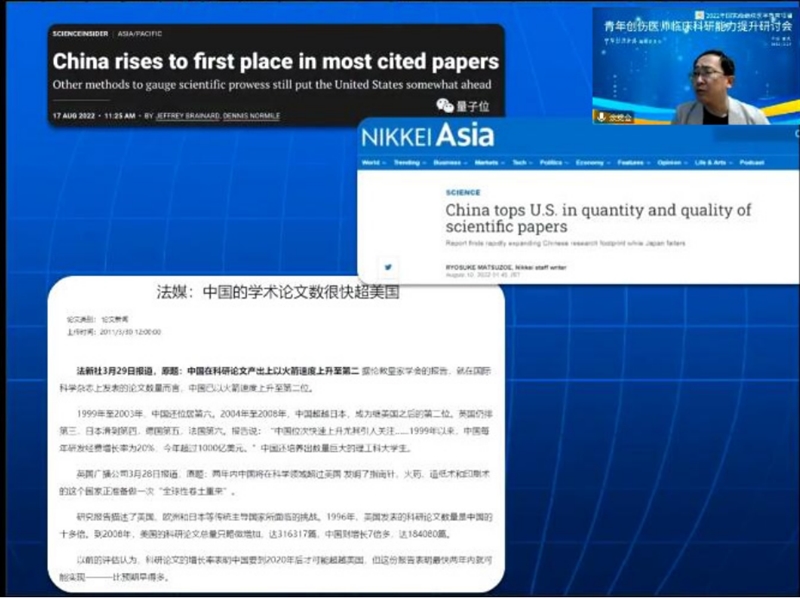
Task: Go to Podcast in Nikkei navigation
Action: (x=752, y=163)
